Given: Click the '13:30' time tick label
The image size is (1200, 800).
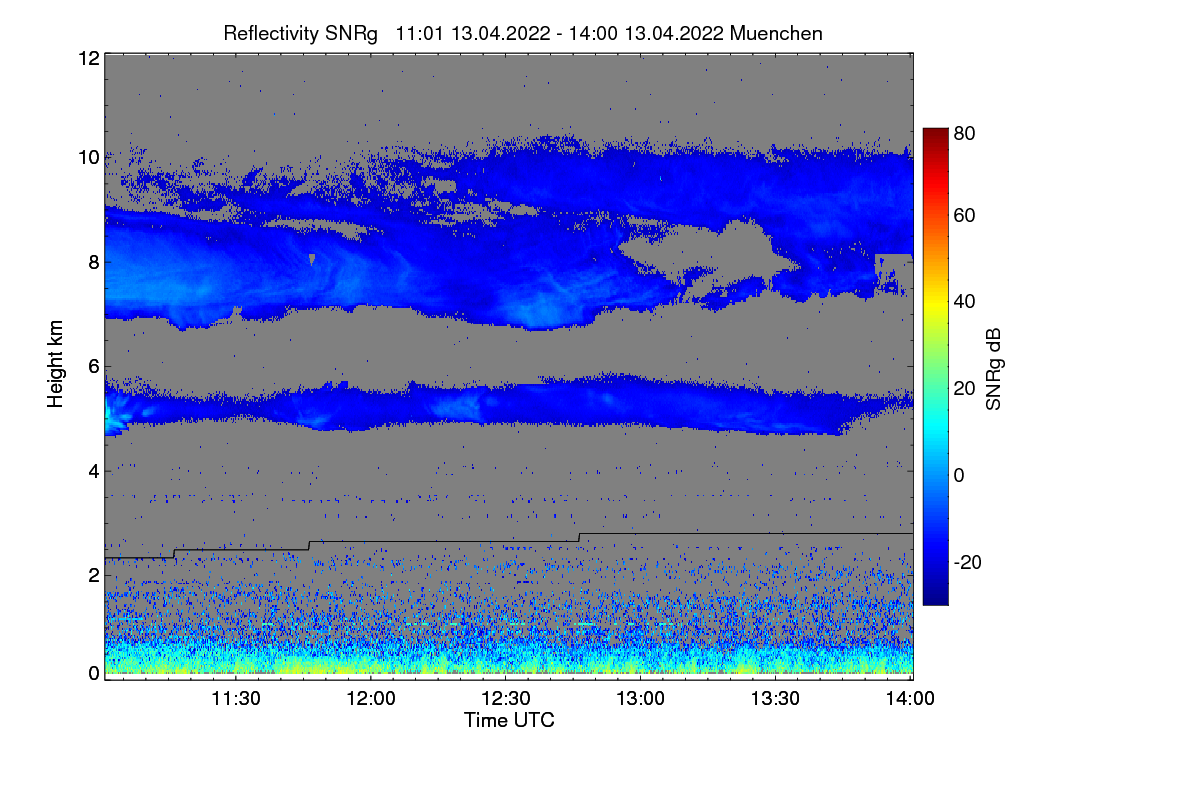Looking at the screenshot, I should point(776,699).
